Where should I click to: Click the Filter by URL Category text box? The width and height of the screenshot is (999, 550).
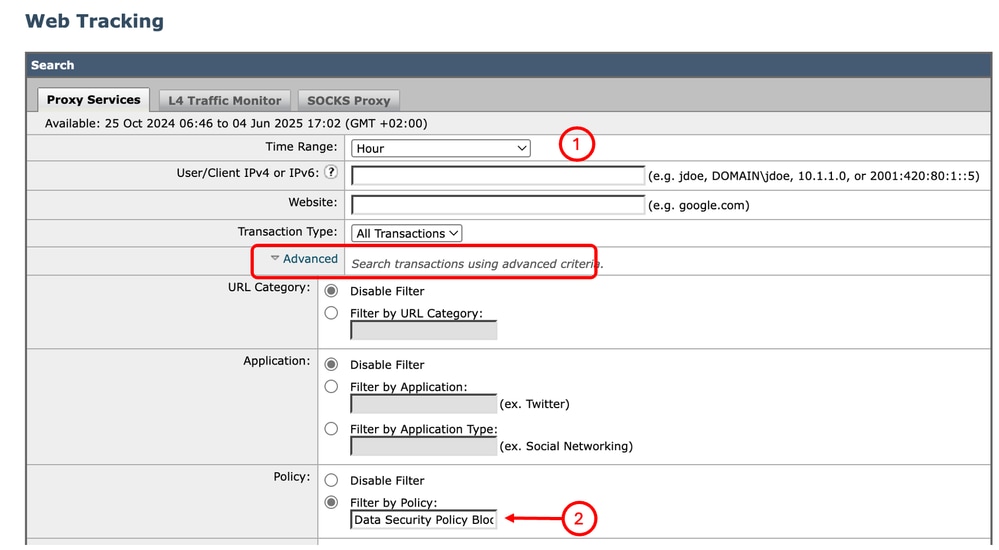coord(424,330)
